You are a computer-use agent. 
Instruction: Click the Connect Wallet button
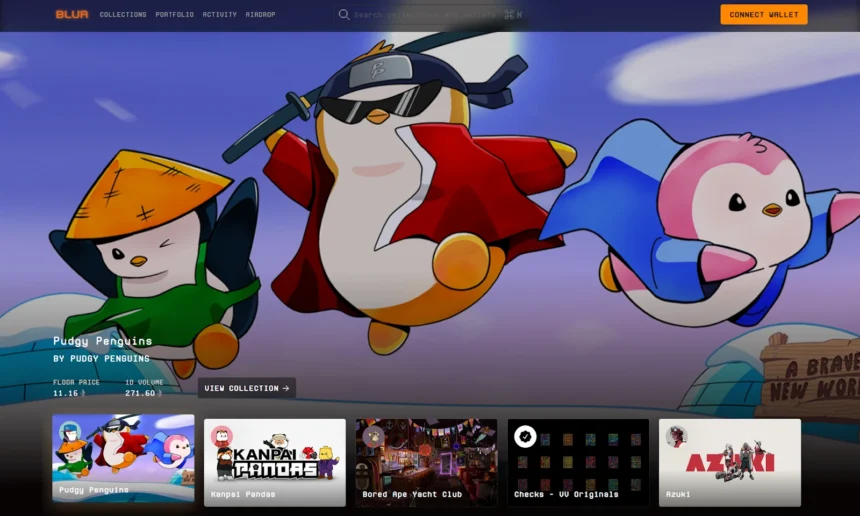(x=763, y=14)
